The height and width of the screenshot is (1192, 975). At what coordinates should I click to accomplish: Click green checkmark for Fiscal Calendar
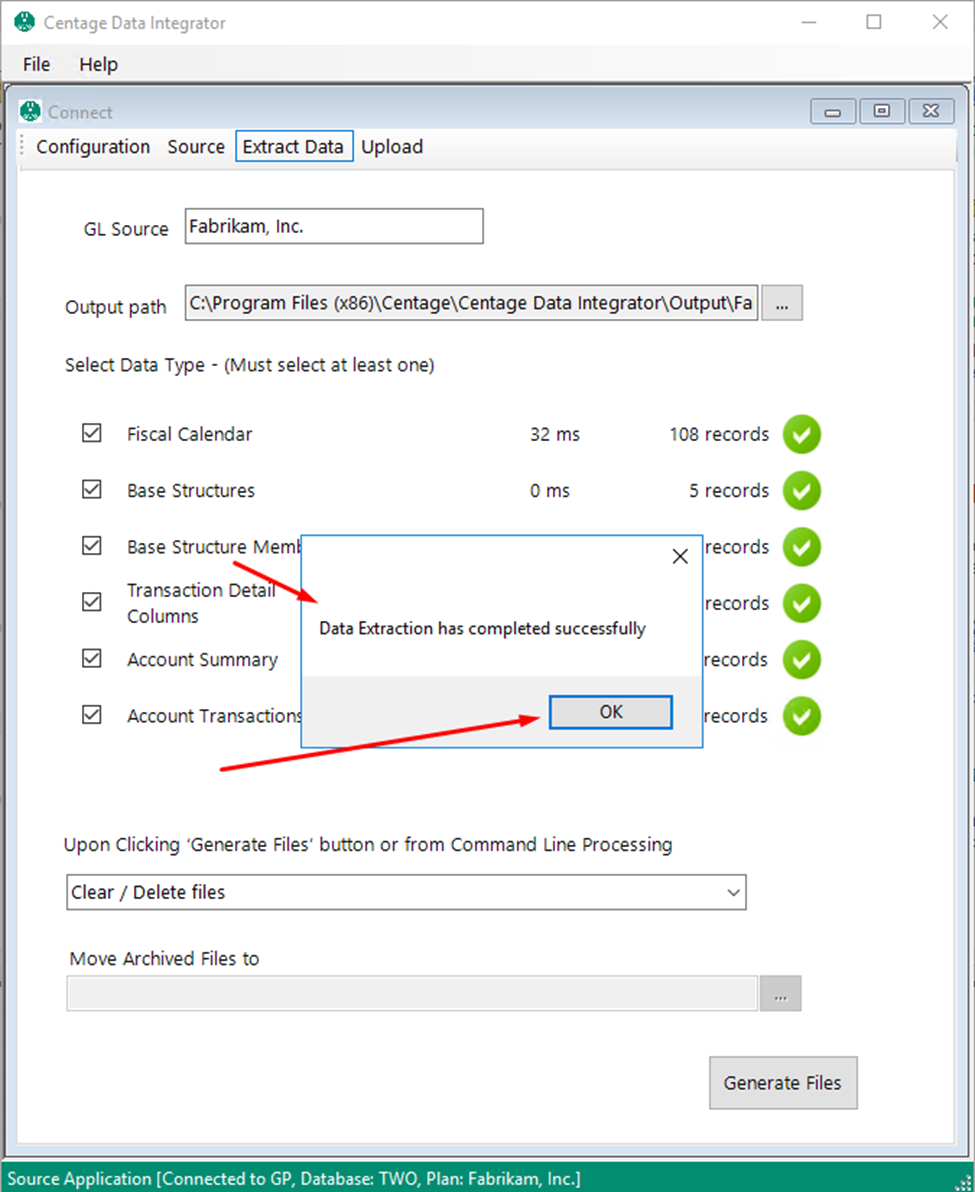(x=802, y=434)
